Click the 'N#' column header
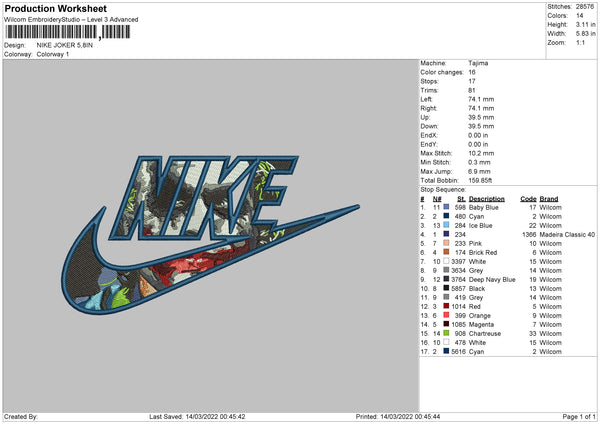This screenshot has width=600, height=424. click(x=437, y=199)
